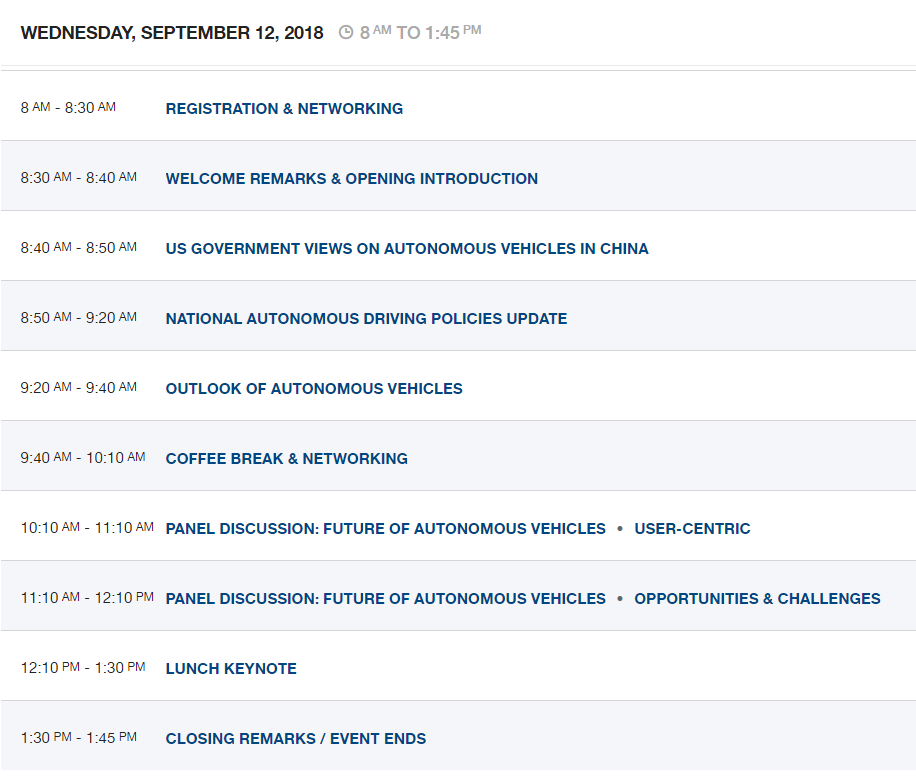Image resolution: width=916 pixels, height=778 pixels.
Task: Click the 8 AM to 1:45 PM time range
Action: [421, 33]
